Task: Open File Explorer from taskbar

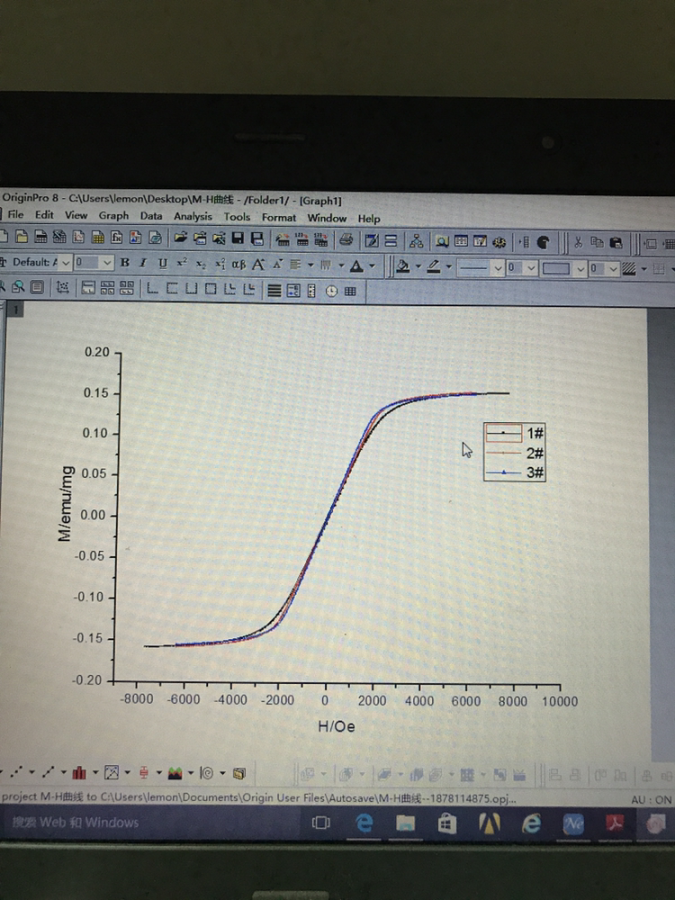Action: [405, 824]
